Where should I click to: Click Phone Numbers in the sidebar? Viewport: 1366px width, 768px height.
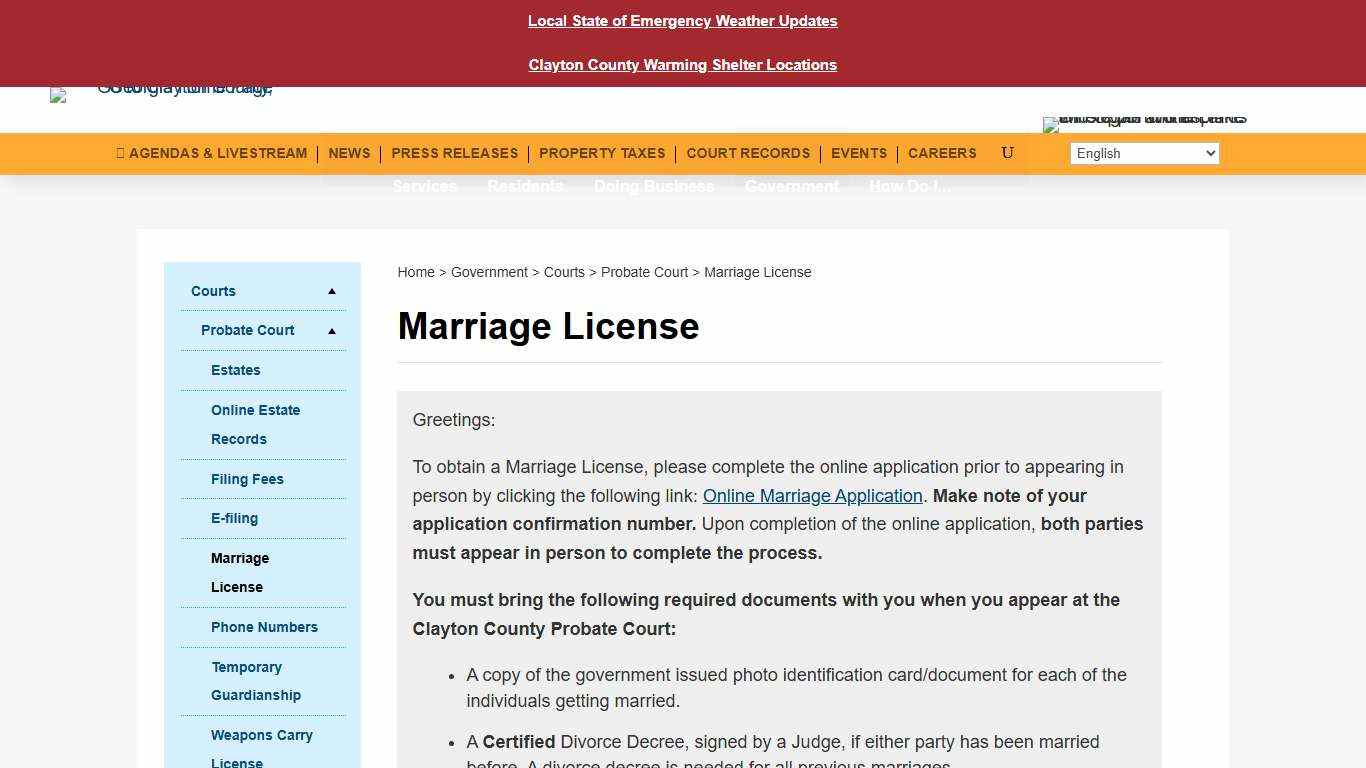(264, 627)
